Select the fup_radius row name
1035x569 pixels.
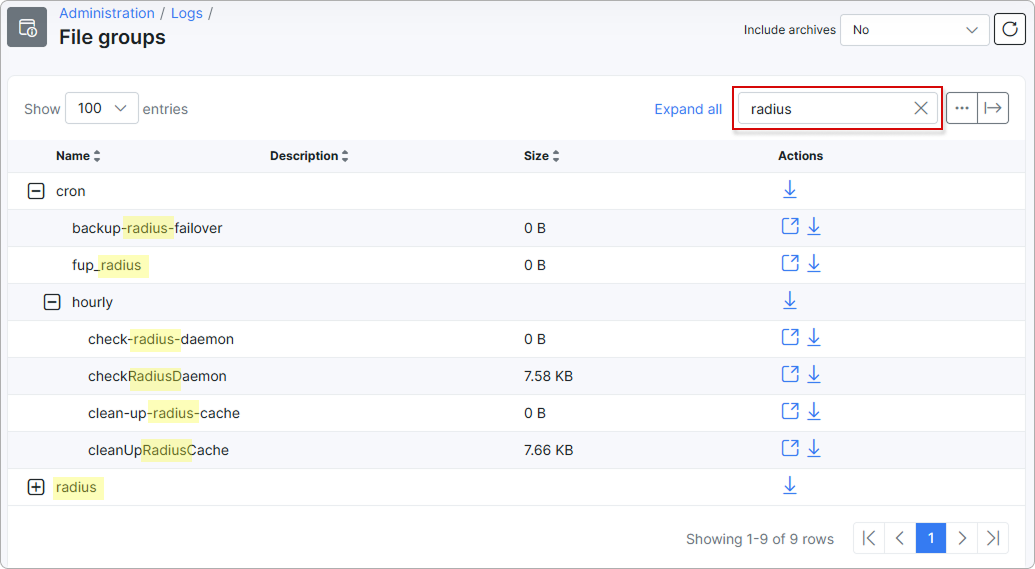pos(106,265)
